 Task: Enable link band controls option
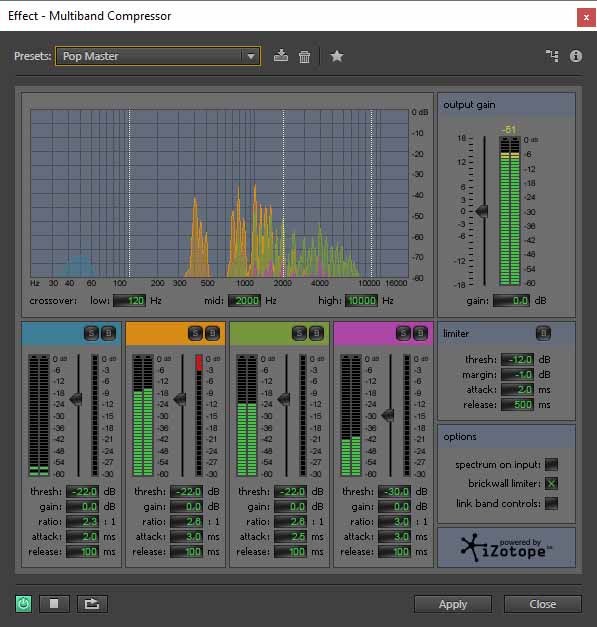point(551,503)
